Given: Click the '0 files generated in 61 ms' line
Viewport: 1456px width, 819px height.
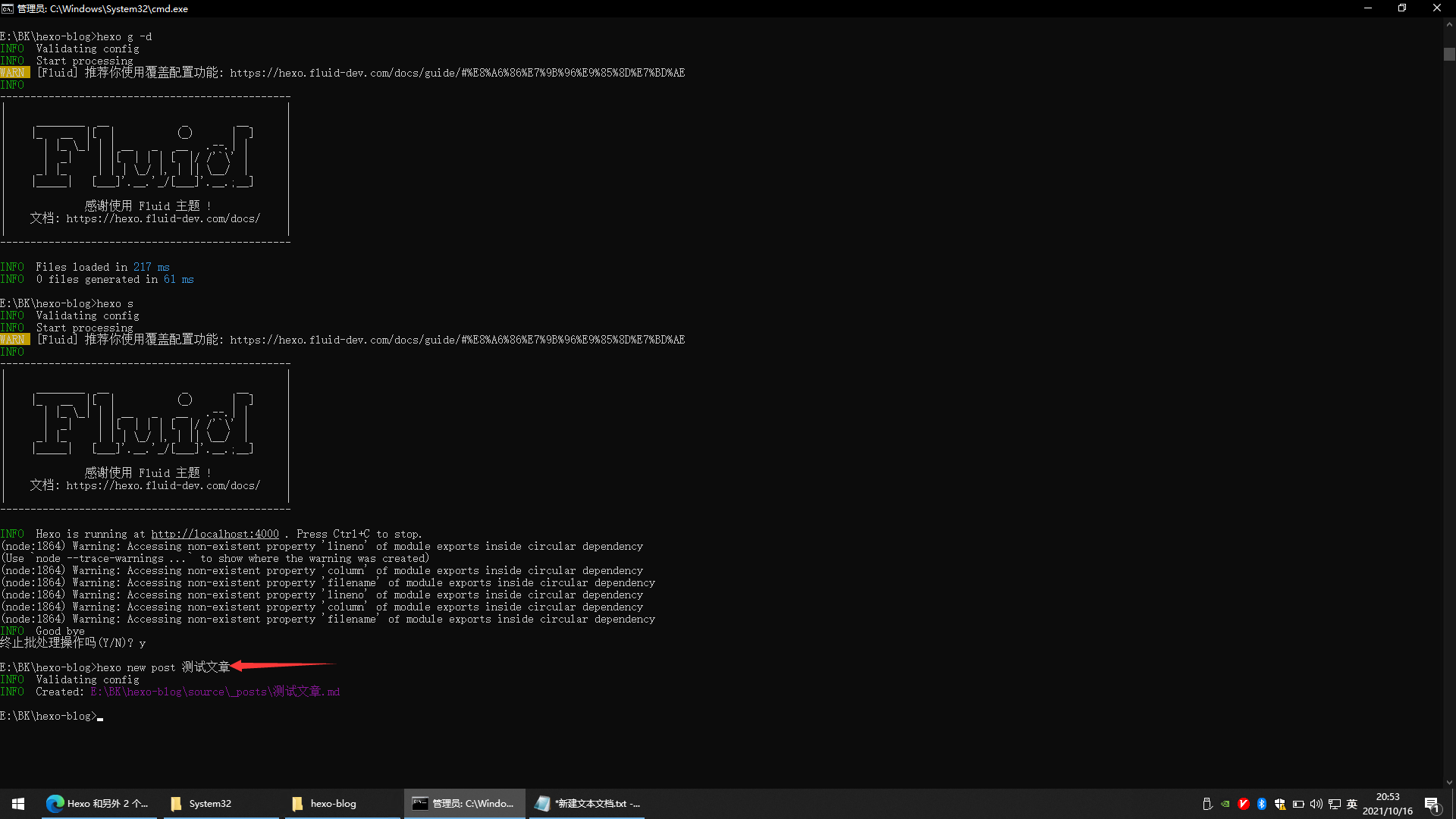Looking at the screenshot, I should (x=97, y=279).
